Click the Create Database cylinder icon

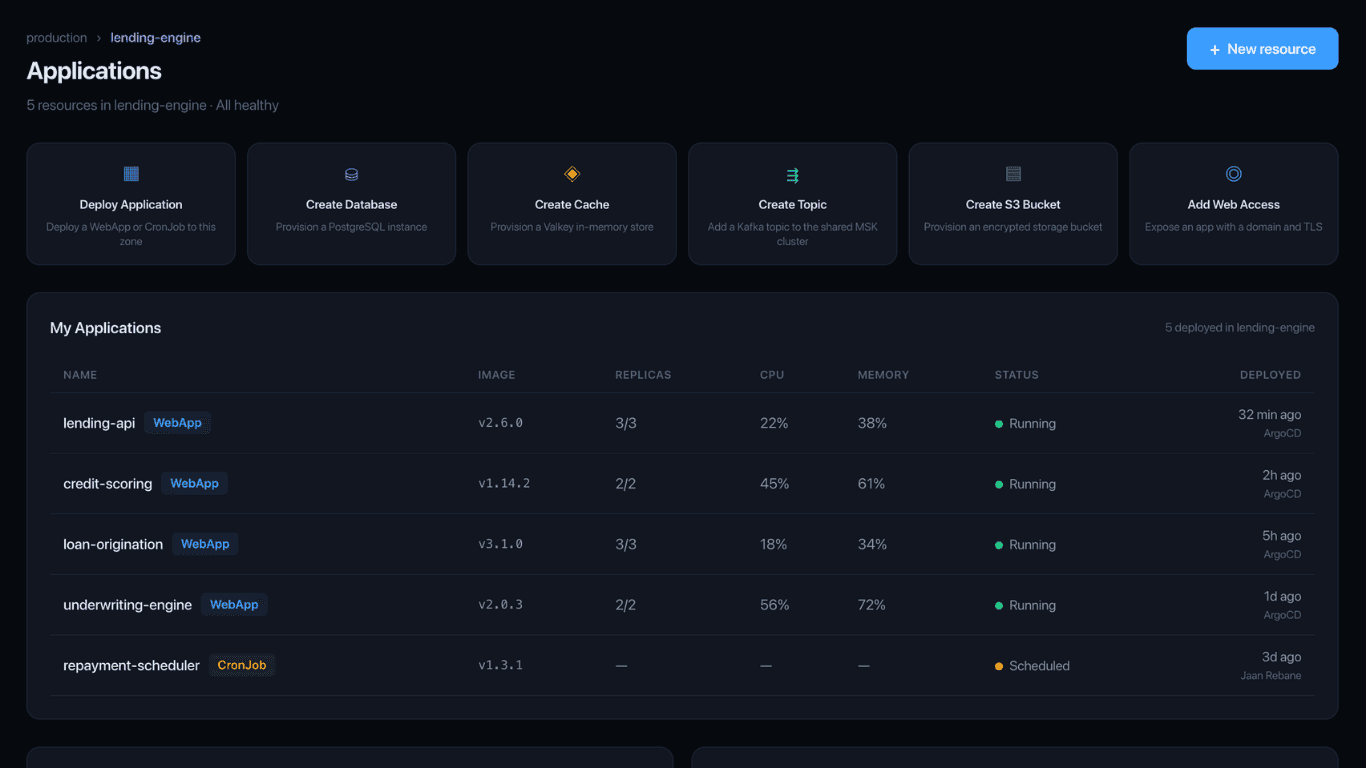pyautogui.click(x=351, y=174)
